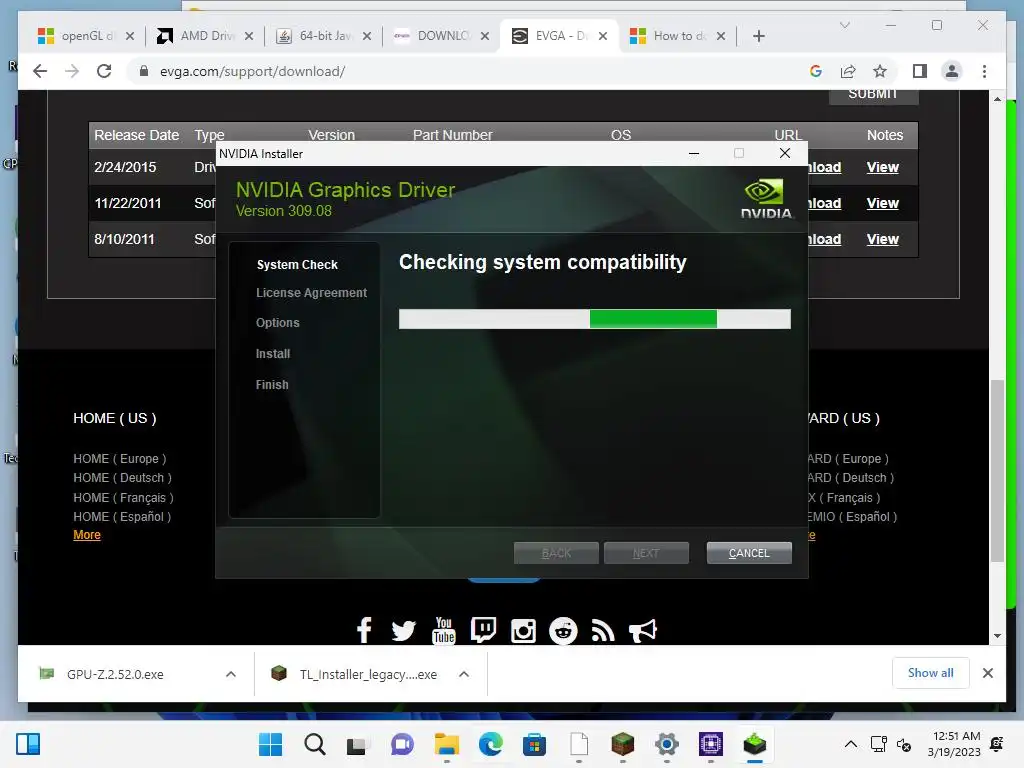Open the Chrome profile avatar
Image resolution: width=1024 pixels, height=768 pixels.
pyautogui.click(x=952, y=71)
